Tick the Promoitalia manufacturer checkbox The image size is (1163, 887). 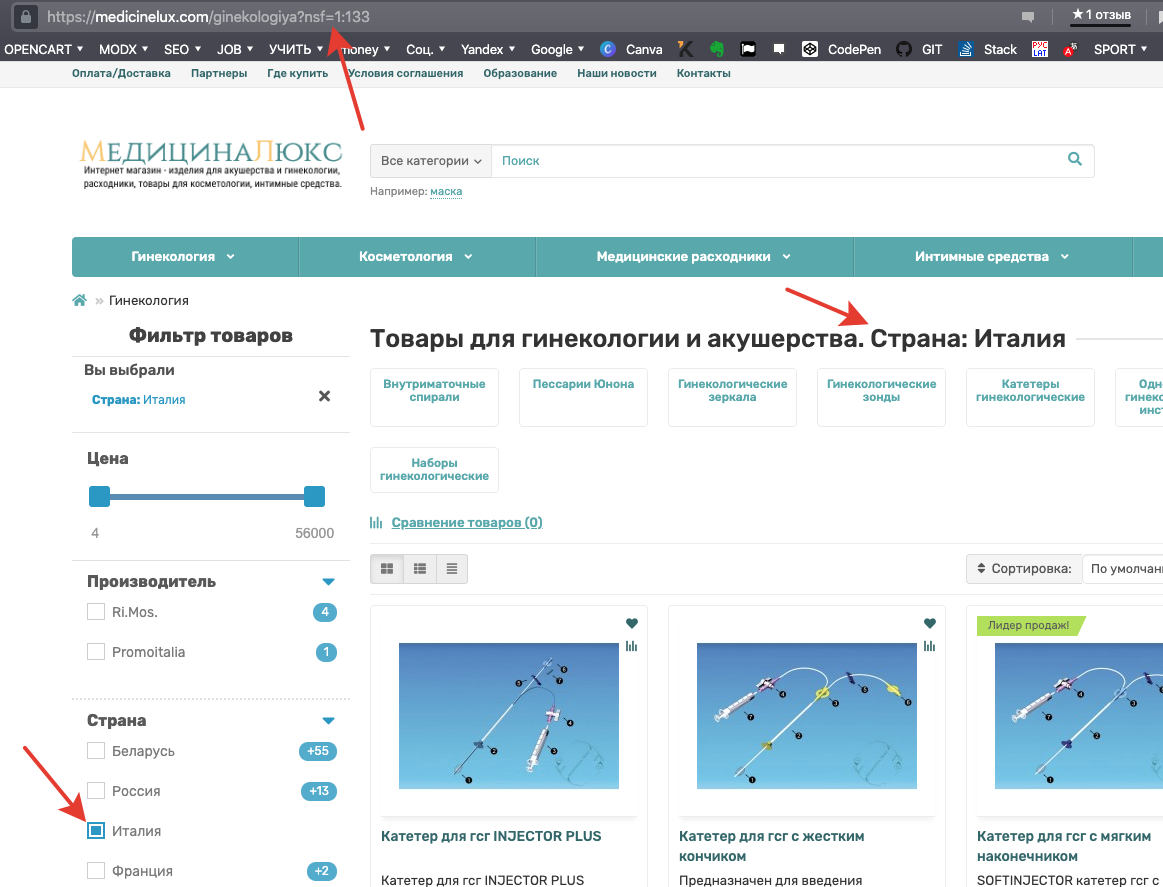(x=96, y=652)
